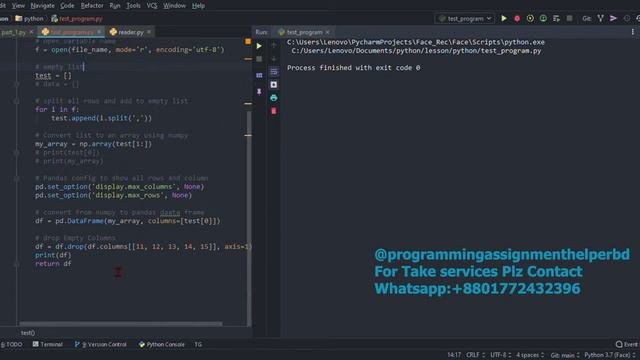Run test_program with the green play button in top toolbar
The height and width of the screenshot is (360, 640).
click(x=504, y=18)
